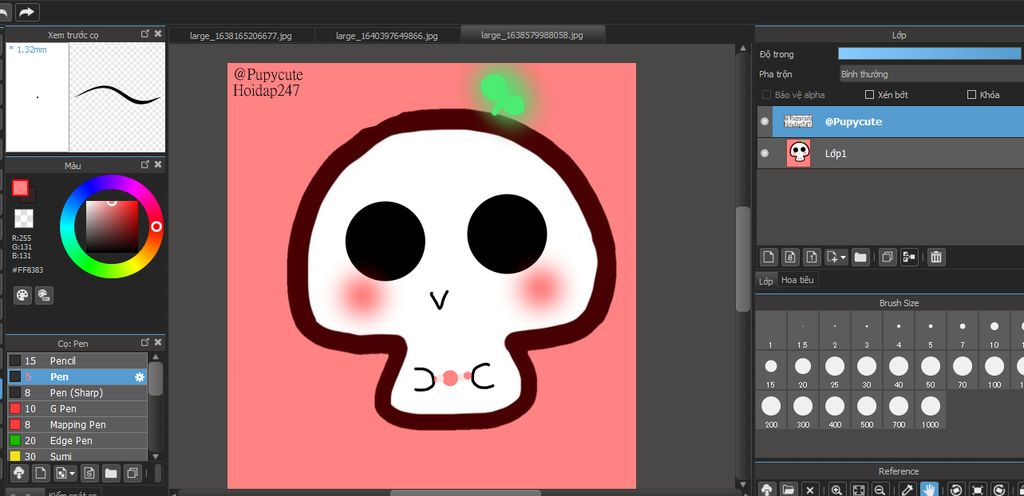Zoom in reference panel
The image size is (1024, 496).
coord(837,489)
